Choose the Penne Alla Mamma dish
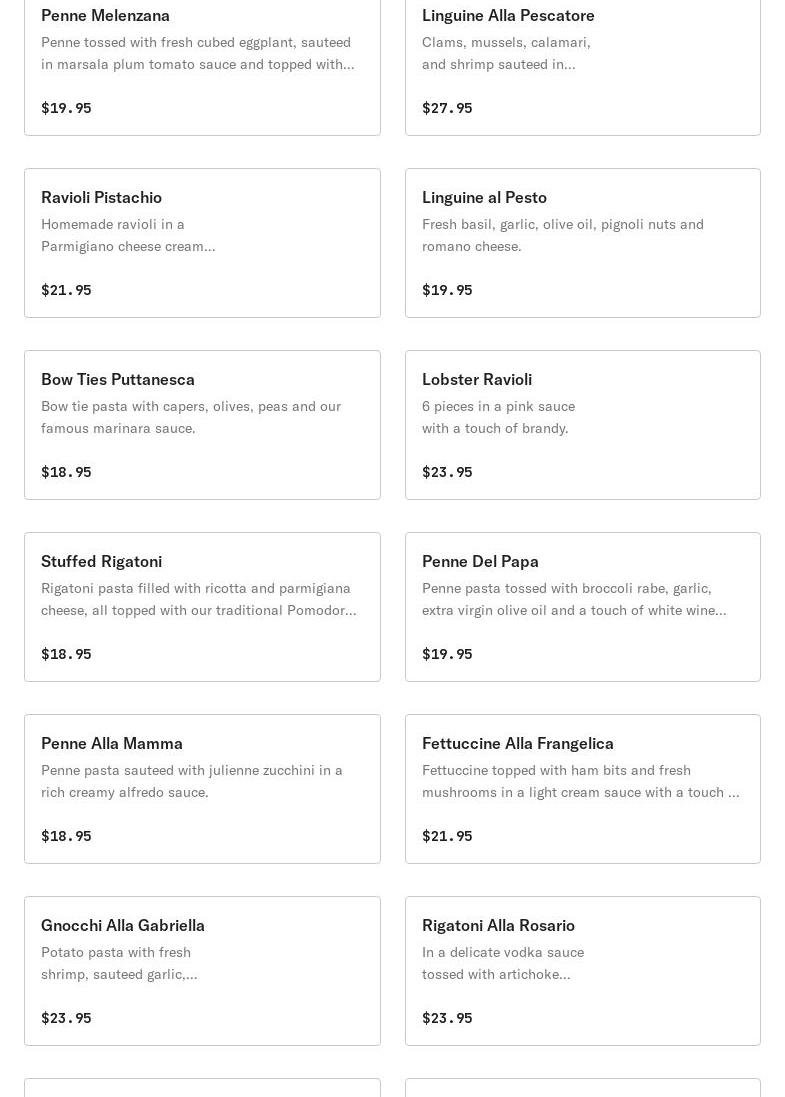The width and height of the screenshot is (785, 1097). (x=112, y=743)
